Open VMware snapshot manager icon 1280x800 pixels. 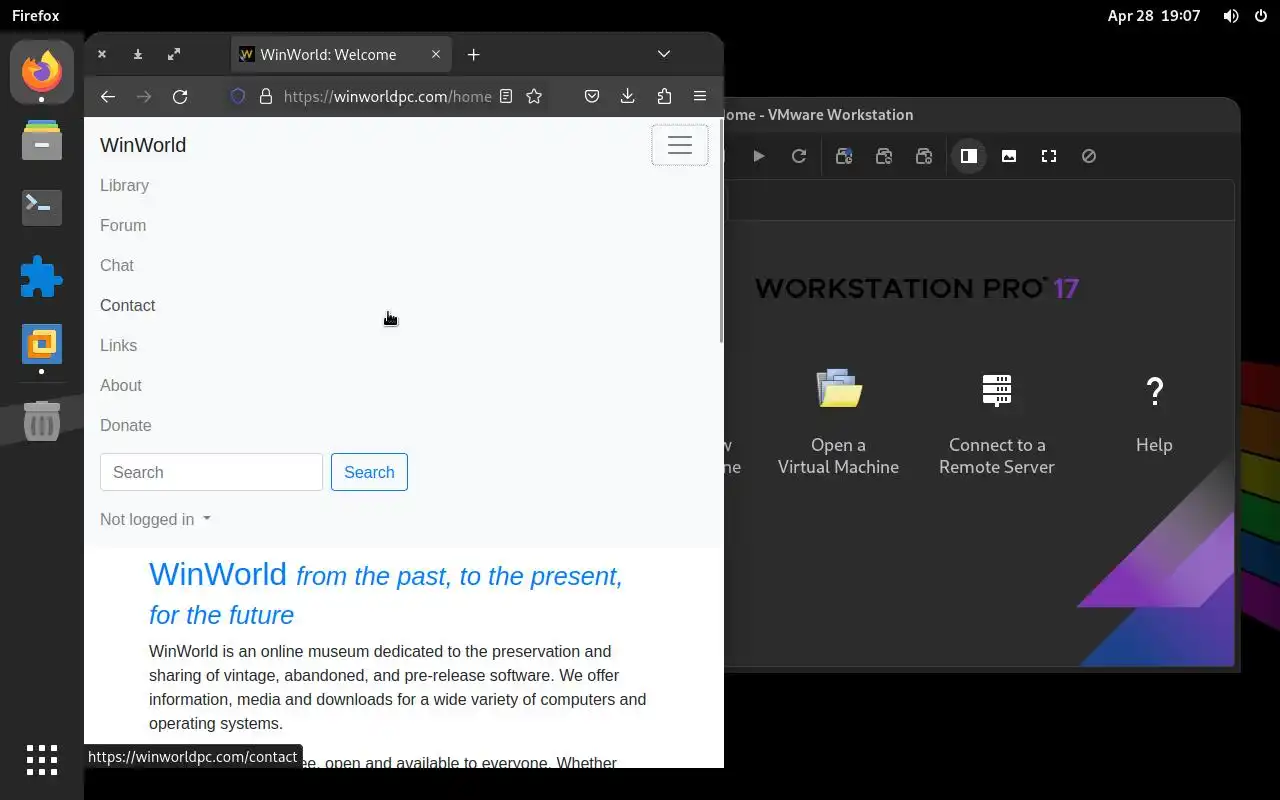pos(924,156)
